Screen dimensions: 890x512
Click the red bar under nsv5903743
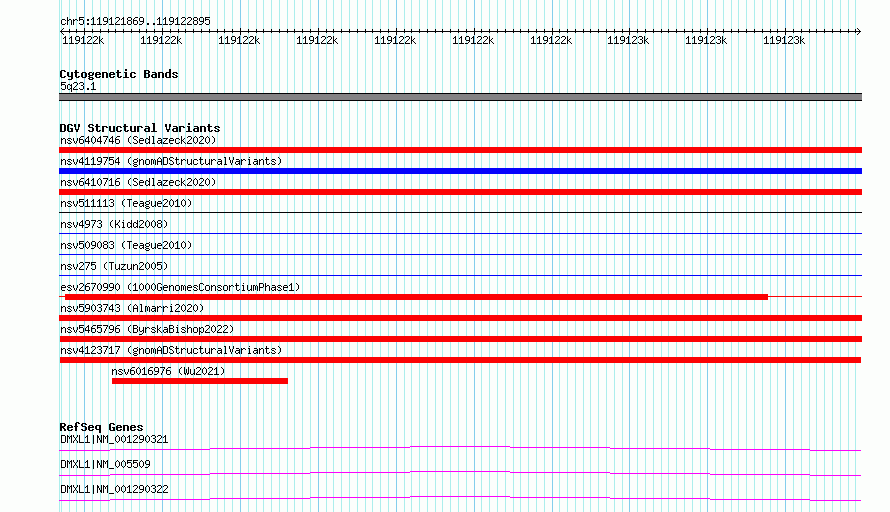[460, 318]
